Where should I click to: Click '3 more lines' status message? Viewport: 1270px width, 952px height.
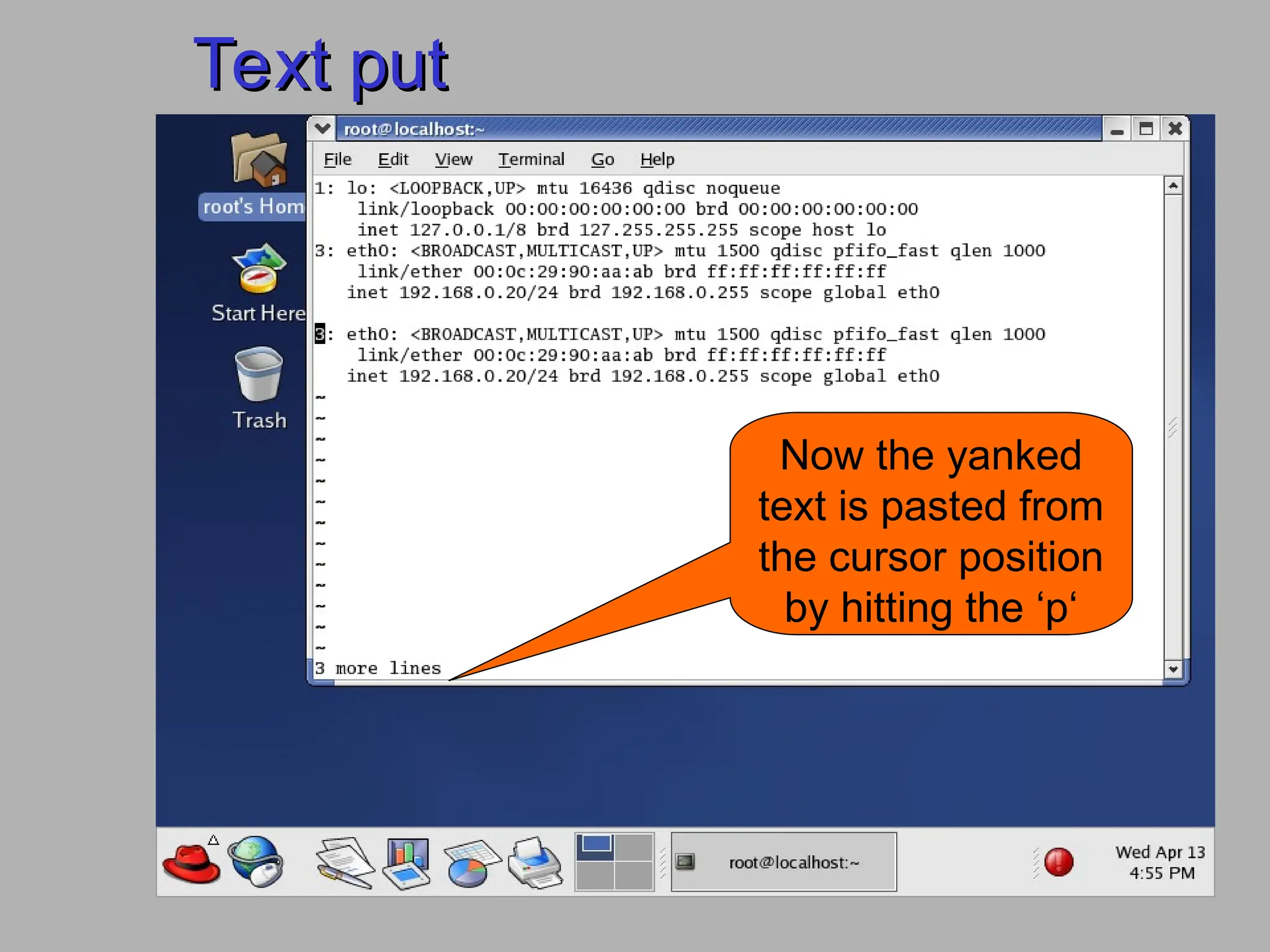[x=378, y=668]
